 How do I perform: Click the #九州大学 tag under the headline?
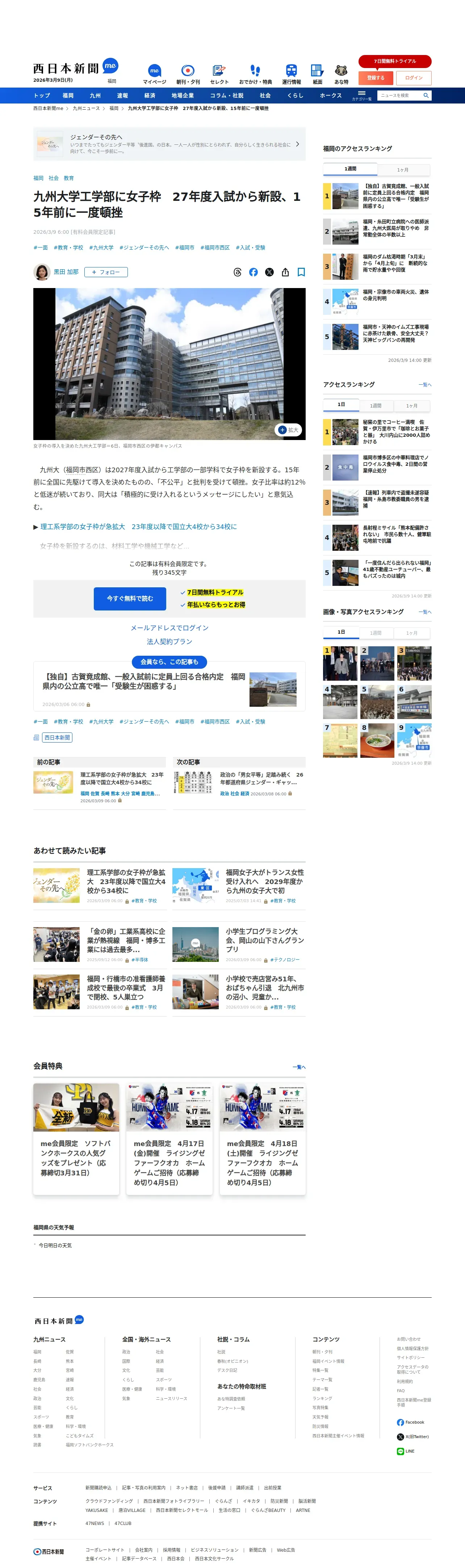[x=101, y=248]
